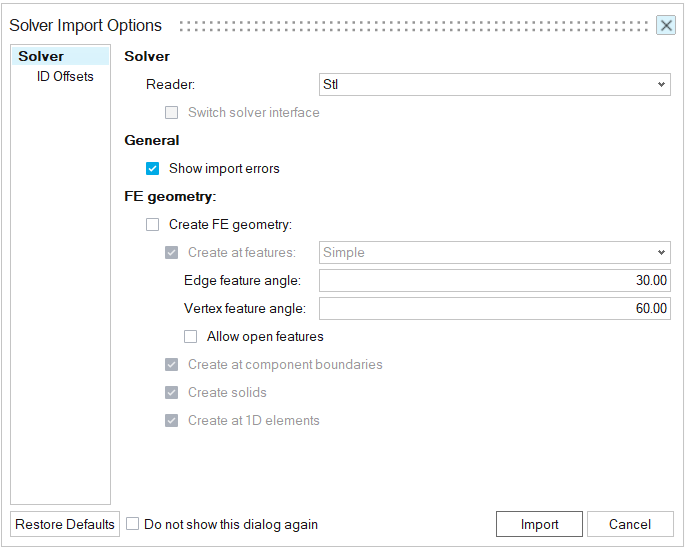Toggle the Switch solver interface checkbox
Screen dimensions: 685x548
[172, 113]
